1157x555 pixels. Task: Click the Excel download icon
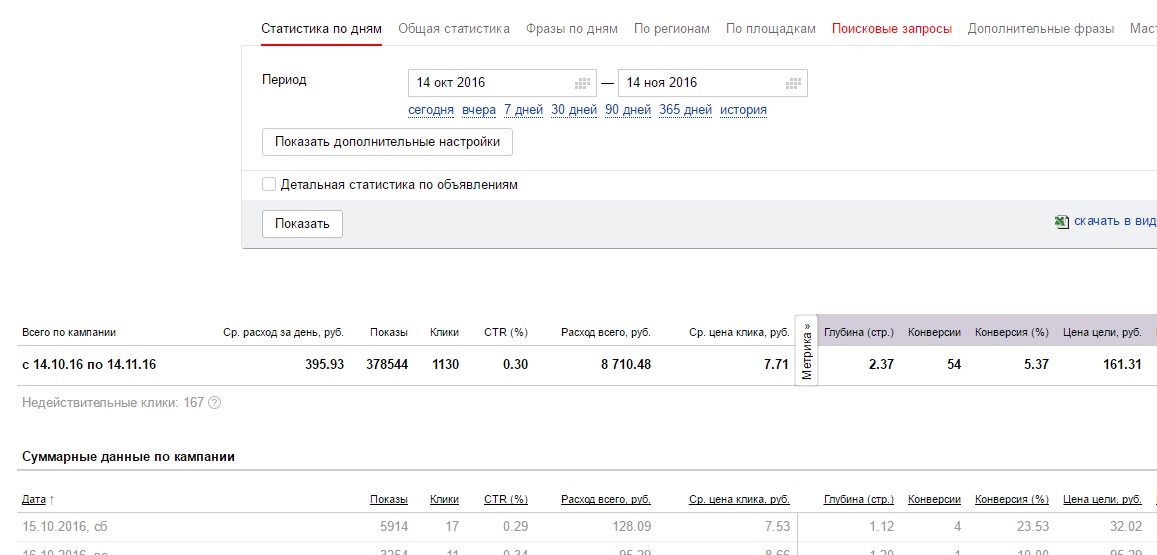1062,222
